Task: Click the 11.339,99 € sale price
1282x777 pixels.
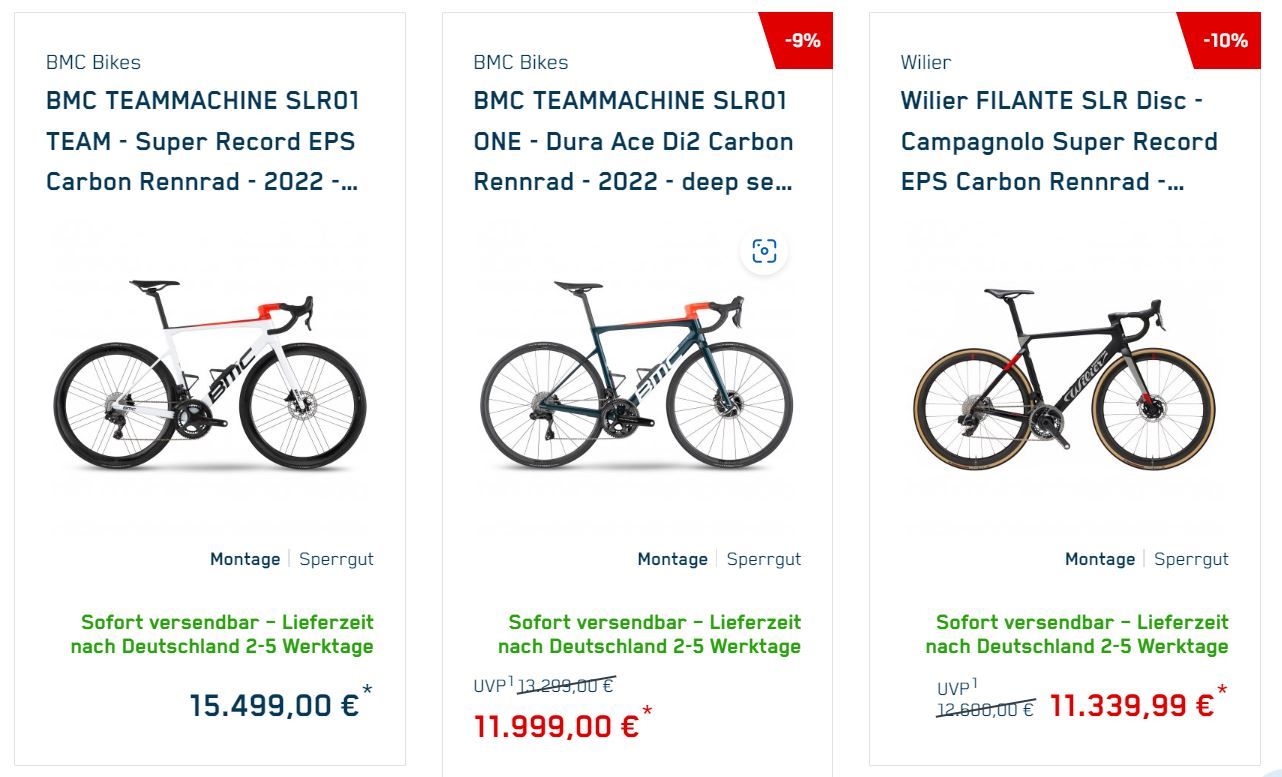Action: pyautogui.click(x=1131, y=706)
